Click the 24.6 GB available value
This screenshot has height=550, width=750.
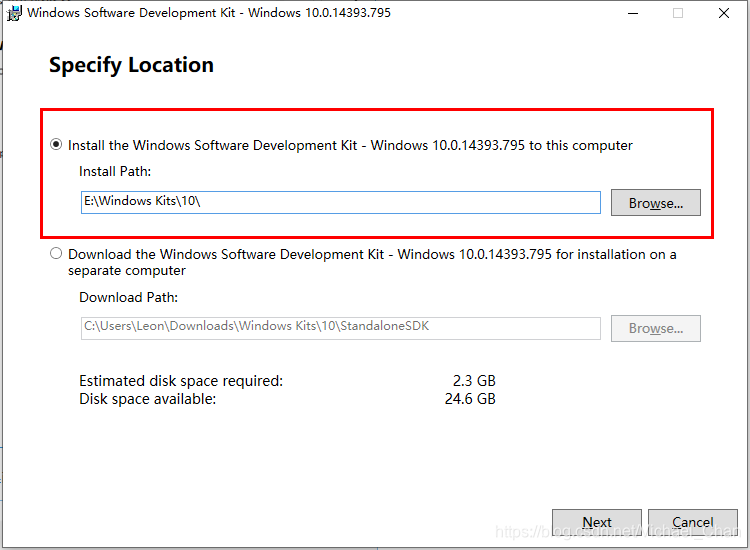470,399
